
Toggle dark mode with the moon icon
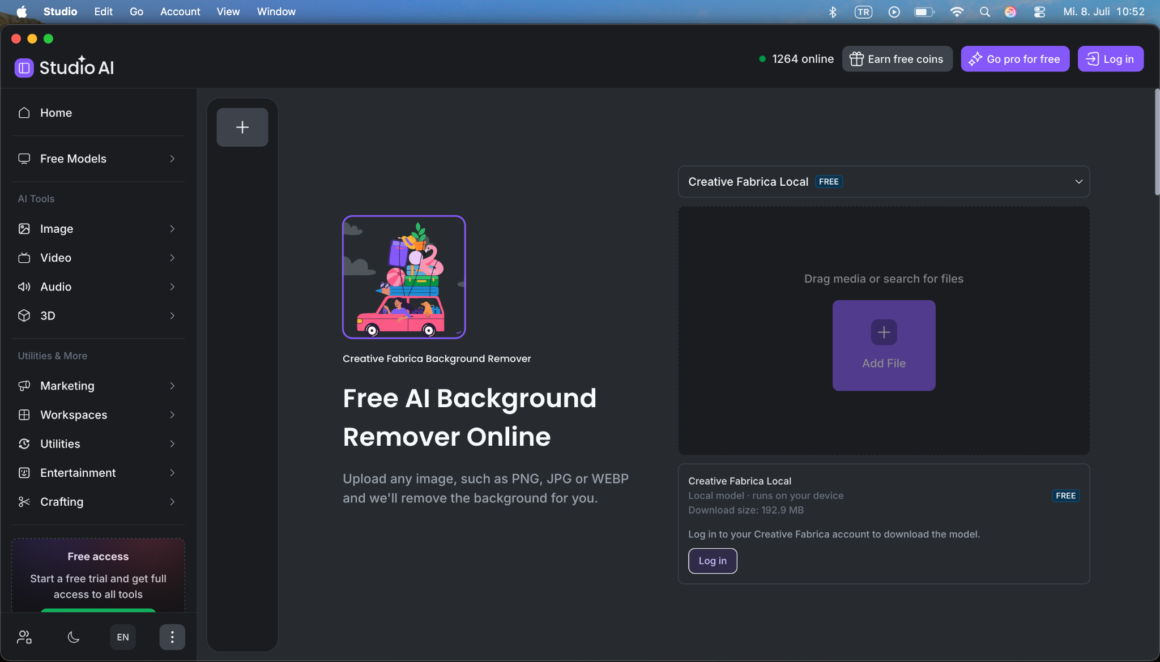73,637
